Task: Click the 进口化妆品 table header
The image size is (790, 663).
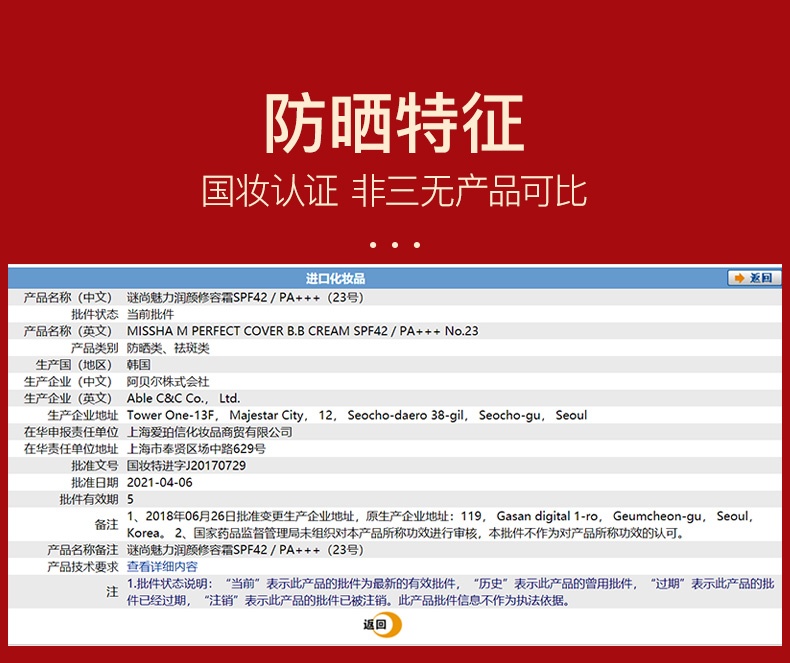Action: [335, 278]
